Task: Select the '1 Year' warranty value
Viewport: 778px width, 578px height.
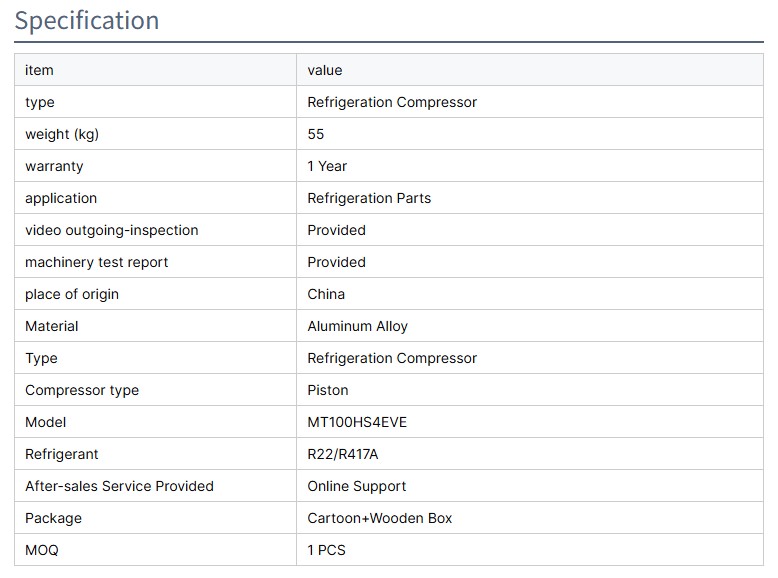Action: click(x=327, y=166)
